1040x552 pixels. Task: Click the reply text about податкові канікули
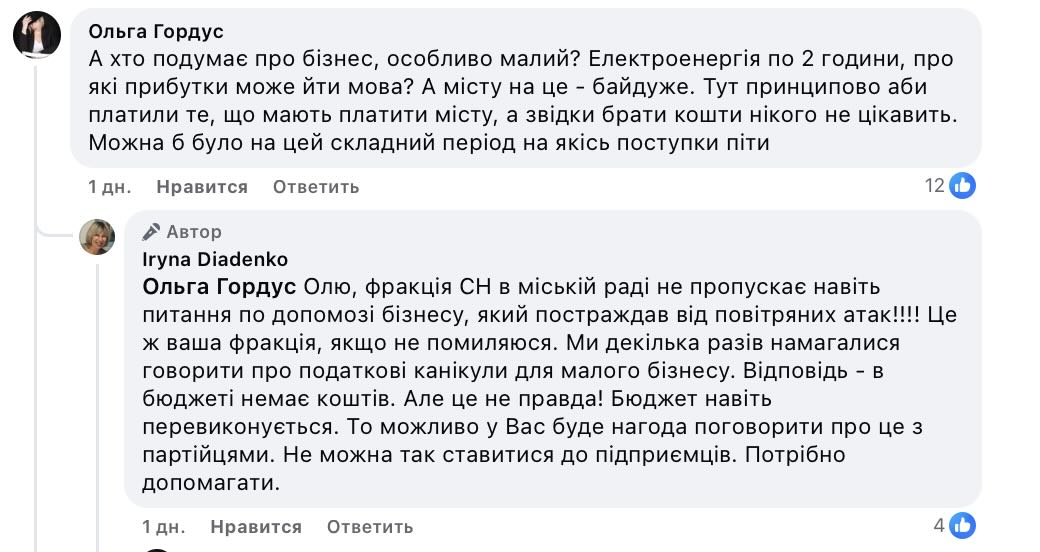point(520,371)
